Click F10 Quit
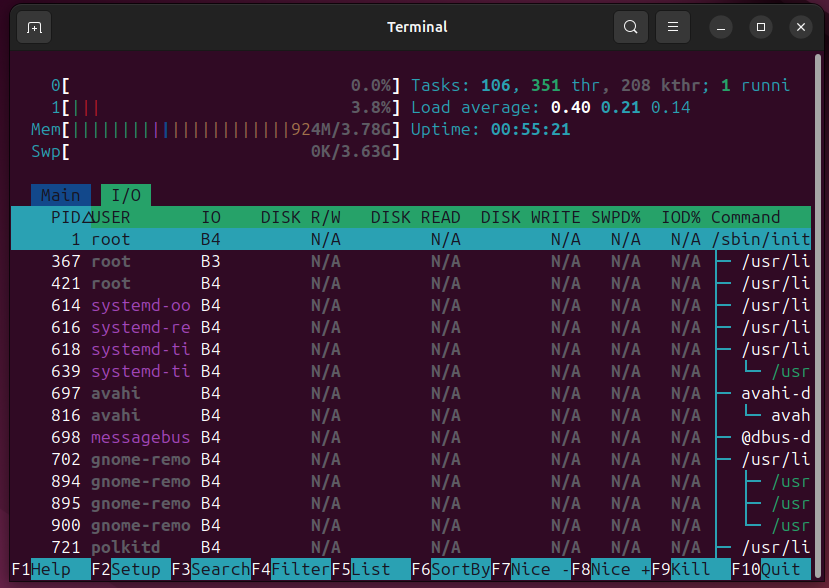Image resolution: width=829 pixels, height=588 pixels. pos(771,569)
